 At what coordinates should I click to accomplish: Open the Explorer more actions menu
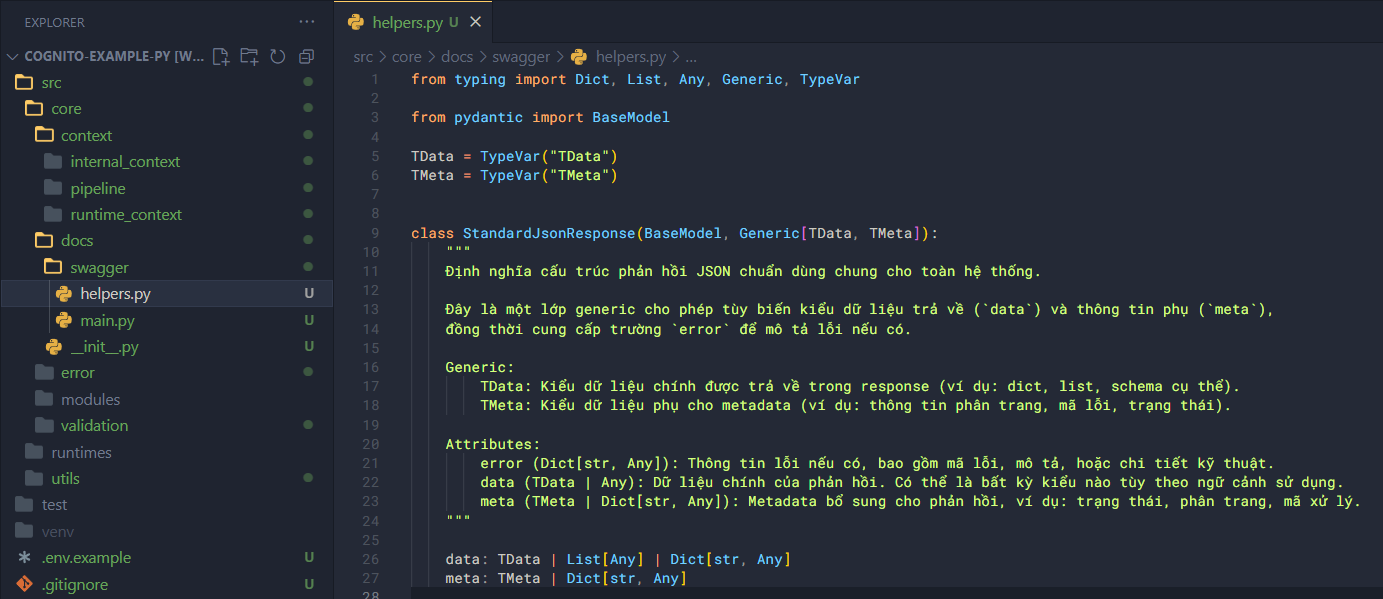[x=306, y=22]
